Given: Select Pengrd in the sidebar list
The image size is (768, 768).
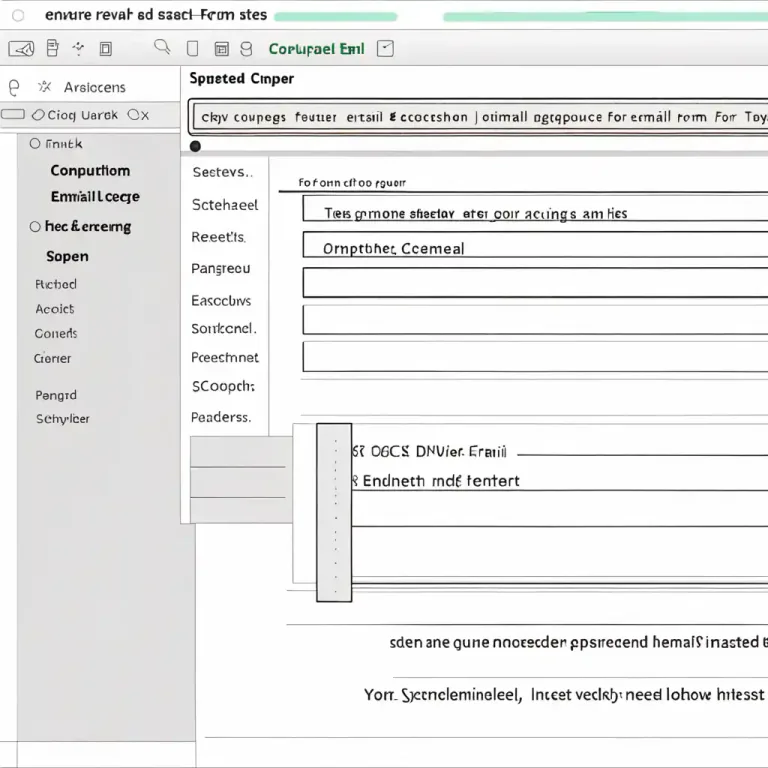Looking at the screenshot, I should [56, 395].
